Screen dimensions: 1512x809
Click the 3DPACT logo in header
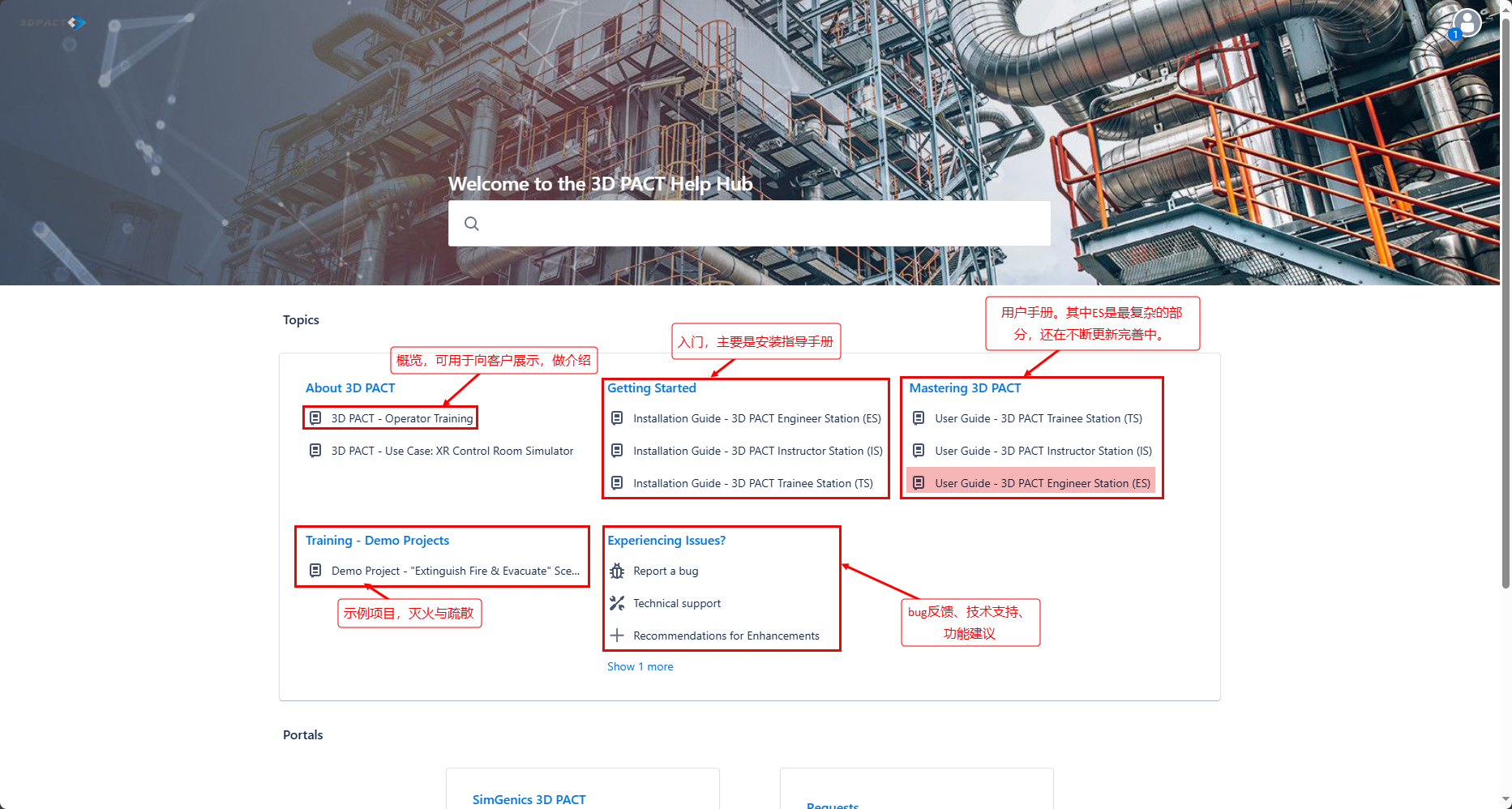(53, 23)
